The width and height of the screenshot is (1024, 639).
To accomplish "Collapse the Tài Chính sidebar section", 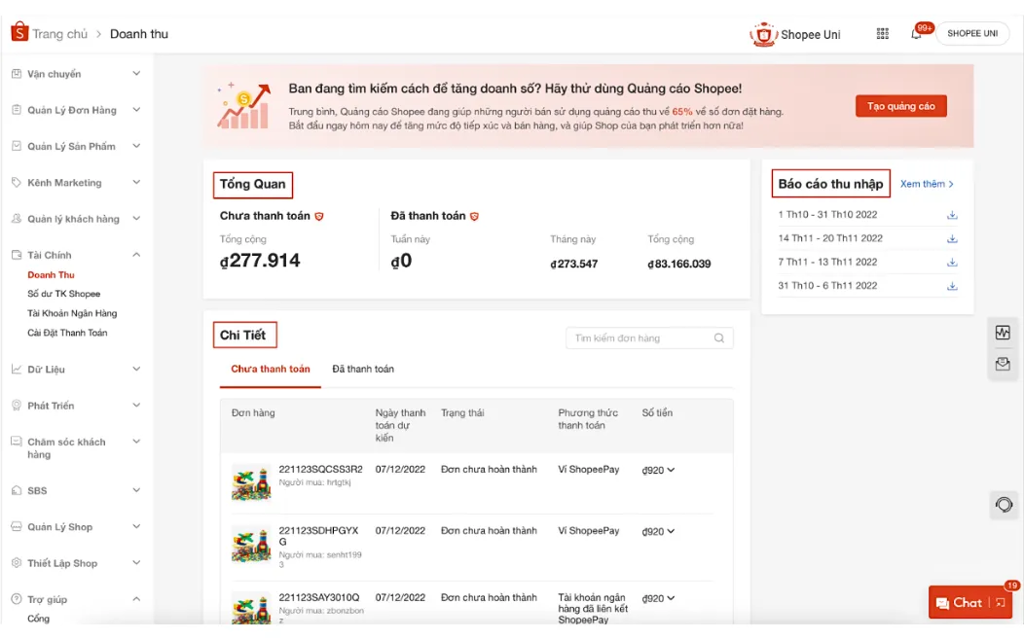I will pyautogui.click(x=136, y=255).
